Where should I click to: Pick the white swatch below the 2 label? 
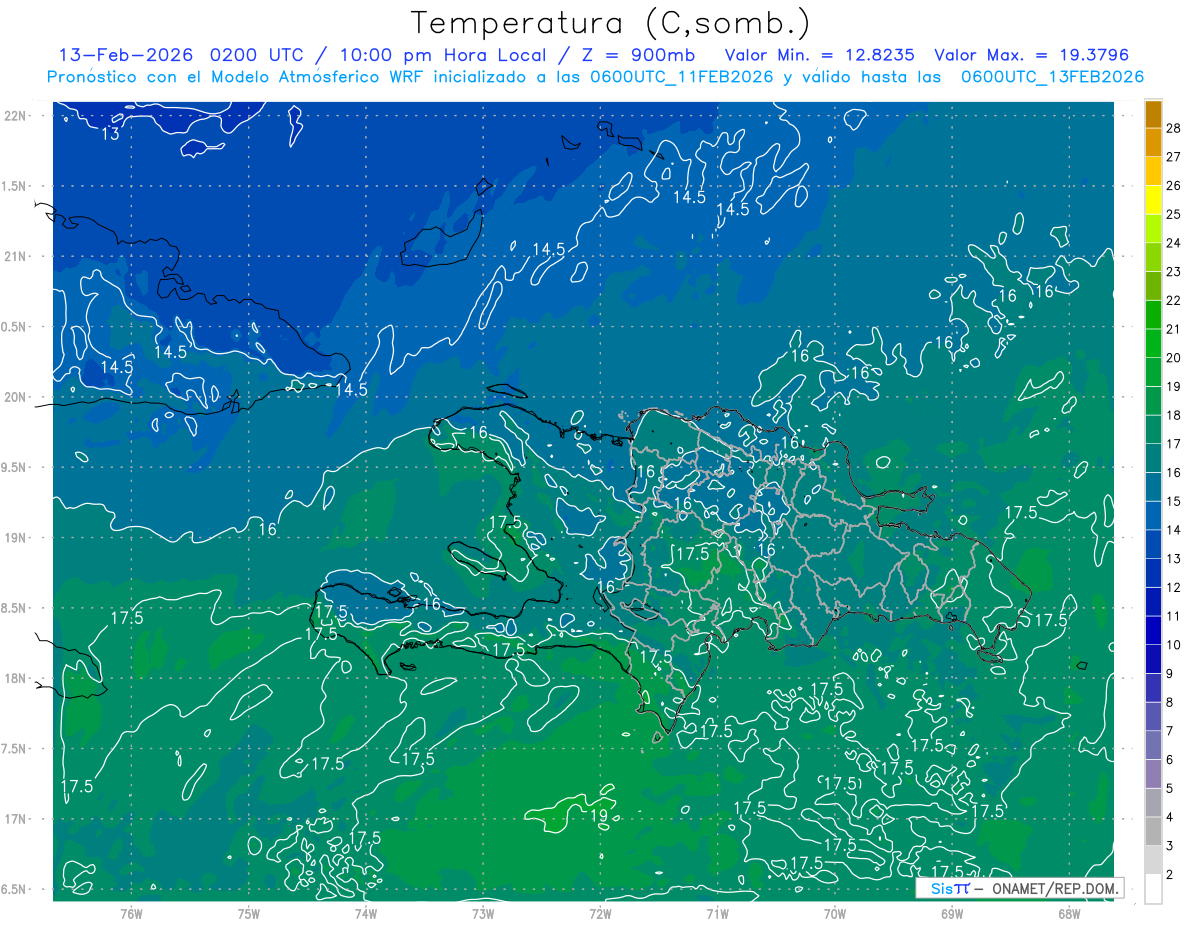click(x=1153, y=889)
